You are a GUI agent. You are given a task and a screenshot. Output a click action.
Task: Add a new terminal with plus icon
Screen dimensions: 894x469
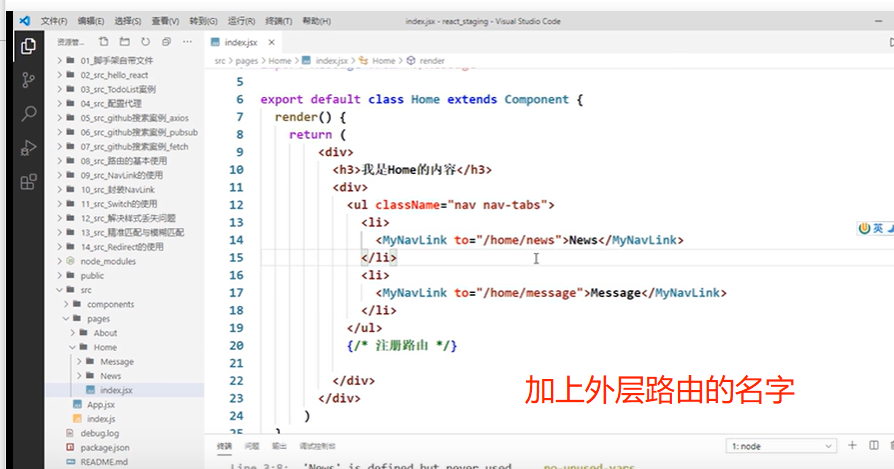pyautogui.click(x=852, y=445)
